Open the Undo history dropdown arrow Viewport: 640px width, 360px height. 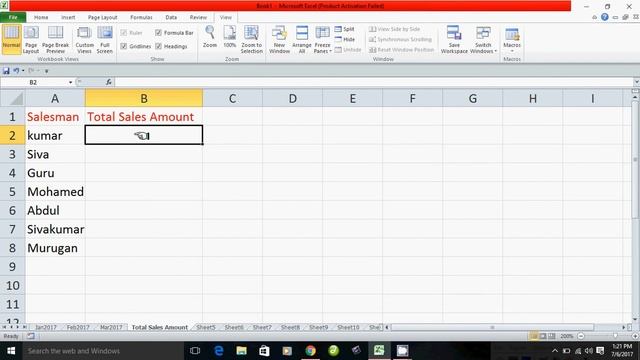pos(23,71)
